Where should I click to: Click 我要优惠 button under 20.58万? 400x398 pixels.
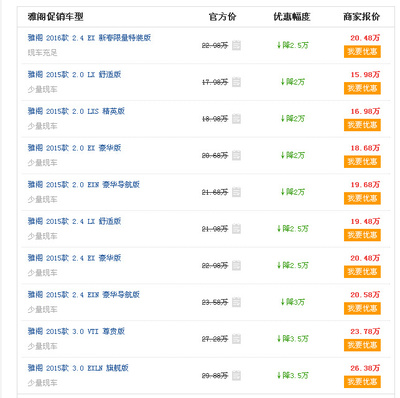click(362, 308)
